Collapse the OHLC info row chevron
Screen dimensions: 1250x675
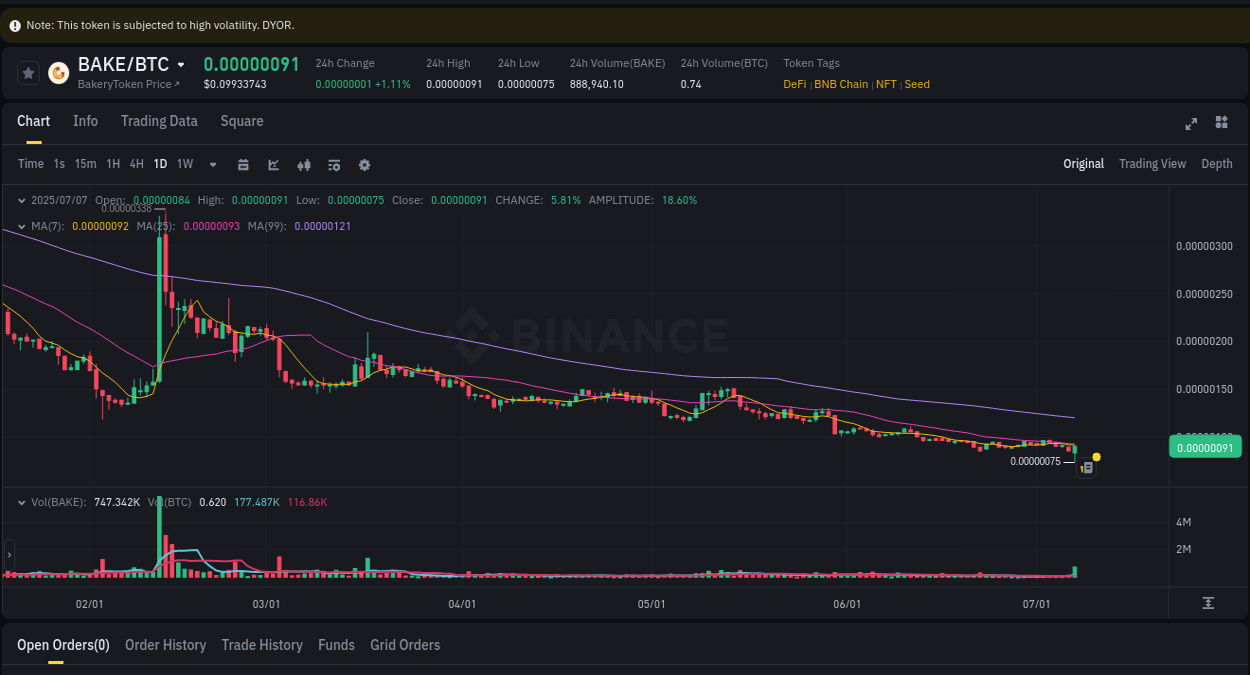[x=20, y=200]
